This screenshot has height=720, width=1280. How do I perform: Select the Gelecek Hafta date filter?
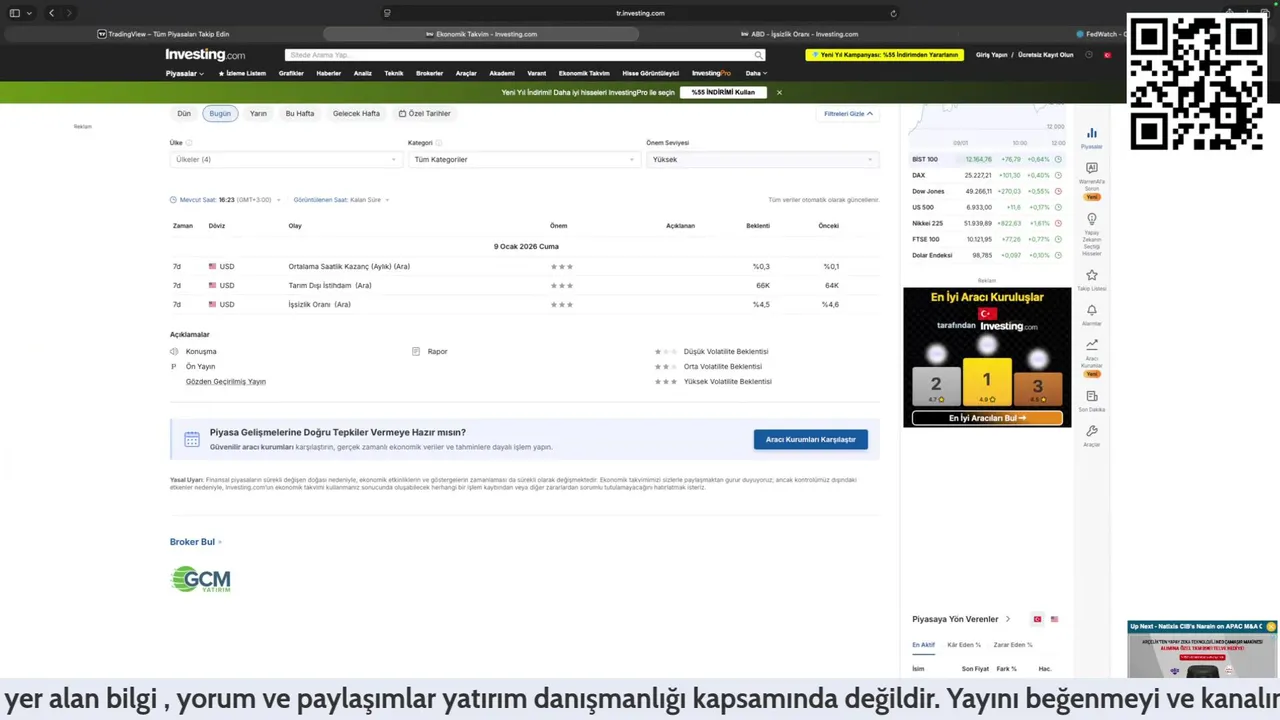point(356,113)
